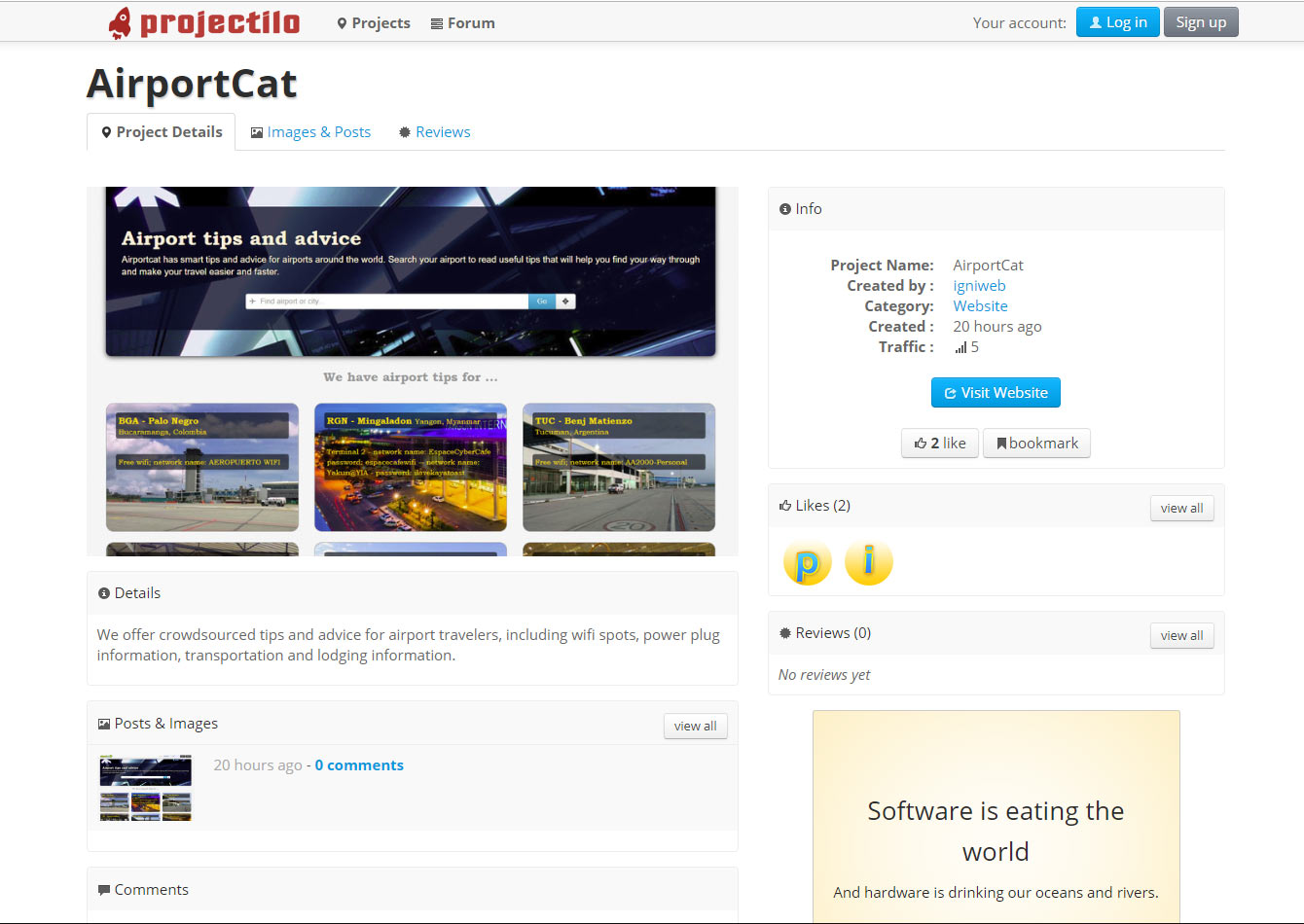Click the 'No reviews yet' text
Viewport: 1304px width, 924px height.
[824, 675]
